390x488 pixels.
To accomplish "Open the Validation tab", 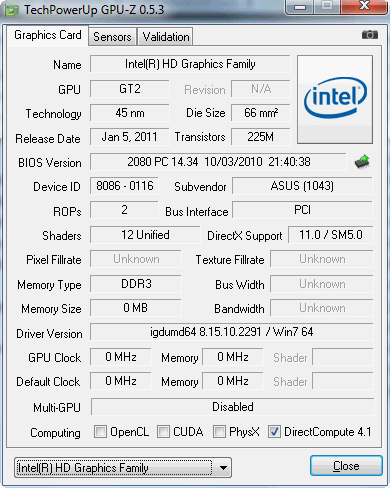I will coord(166,37).
